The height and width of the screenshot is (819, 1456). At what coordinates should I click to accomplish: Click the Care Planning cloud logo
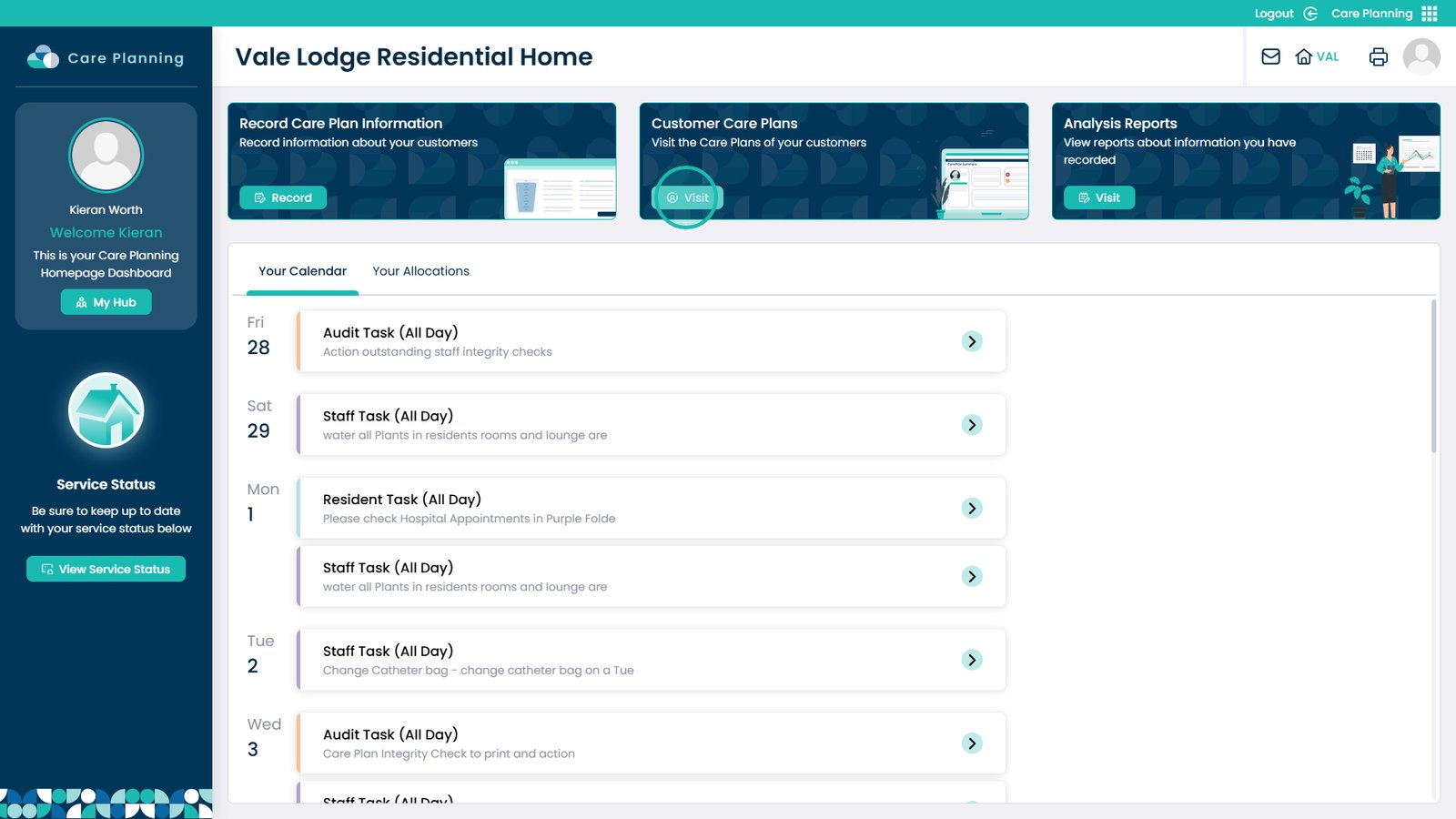43,57
